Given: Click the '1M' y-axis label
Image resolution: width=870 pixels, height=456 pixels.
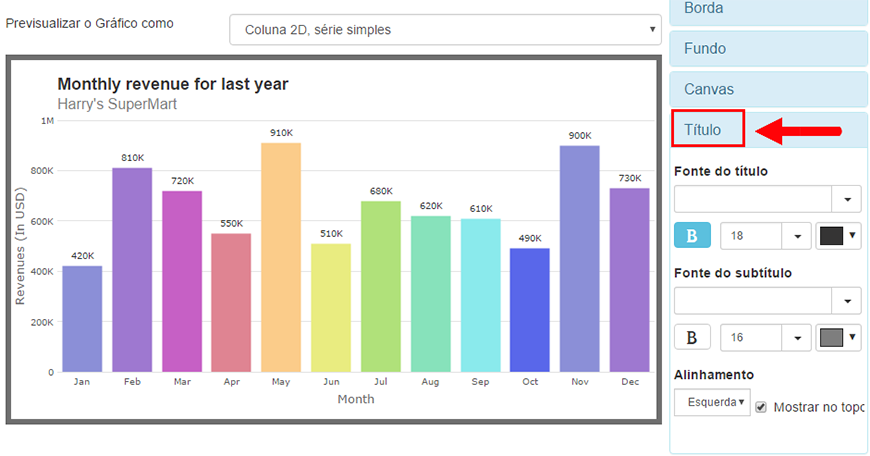Looking at the screenshot, I should tap(48, 121).
